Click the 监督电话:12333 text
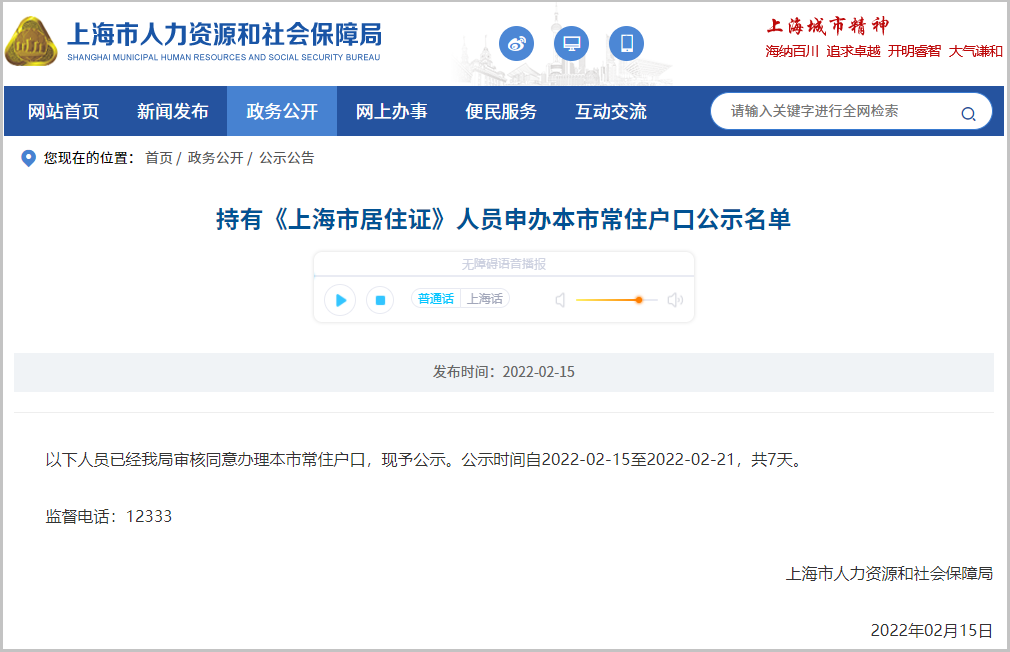This screenshot has height=652, width=1010. [109, 516]
